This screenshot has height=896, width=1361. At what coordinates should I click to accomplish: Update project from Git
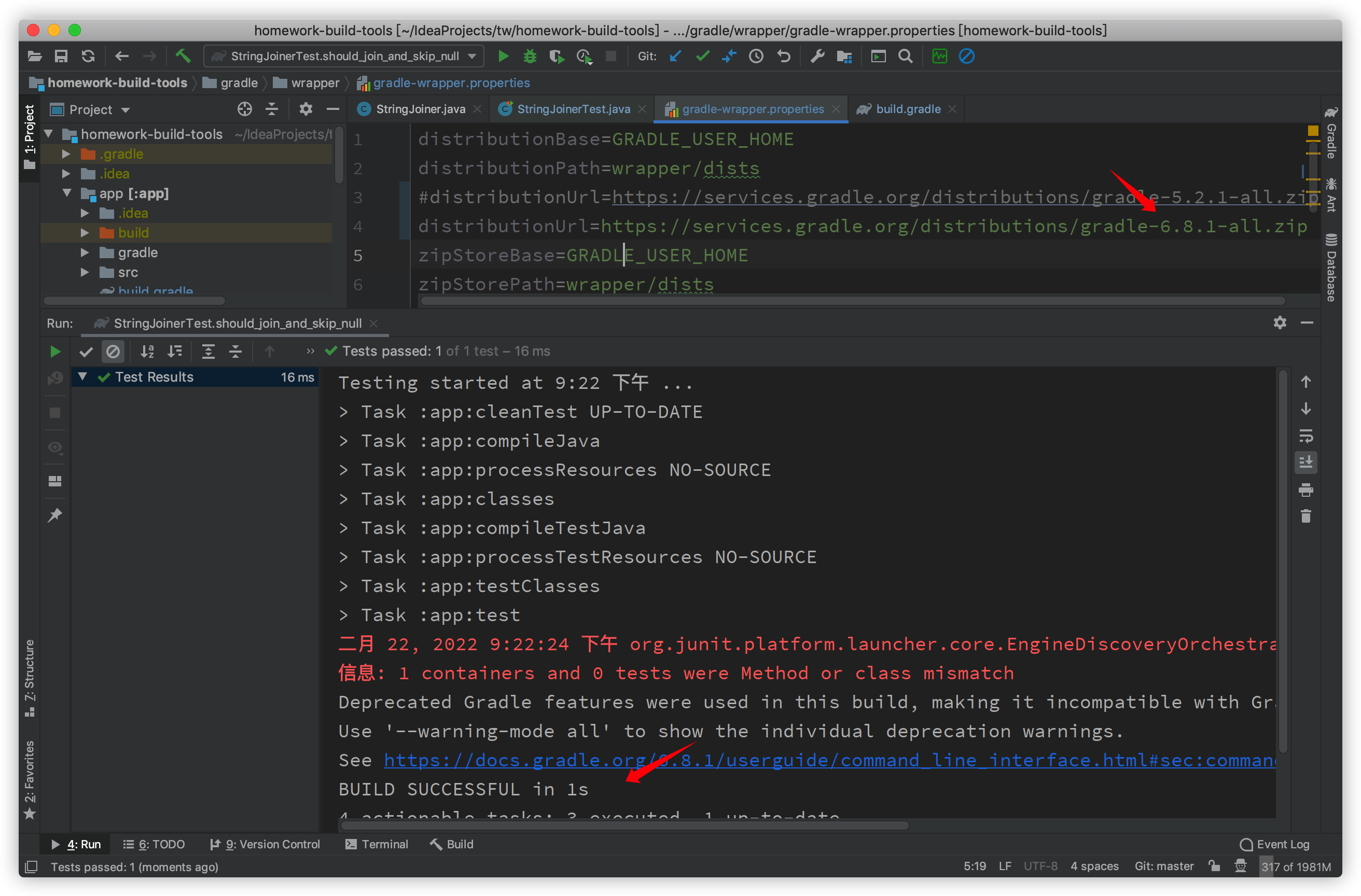pos(675,56)
